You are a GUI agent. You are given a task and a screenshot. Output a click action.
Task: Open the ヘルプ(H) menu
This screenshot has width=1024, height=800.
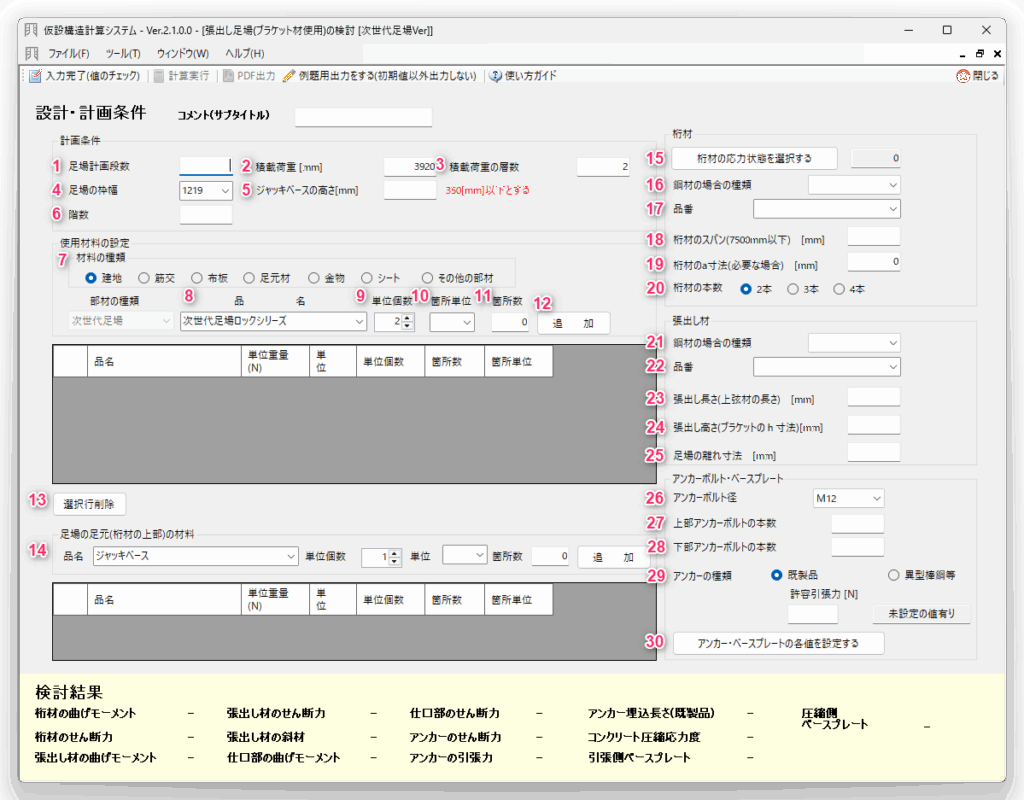245,54
